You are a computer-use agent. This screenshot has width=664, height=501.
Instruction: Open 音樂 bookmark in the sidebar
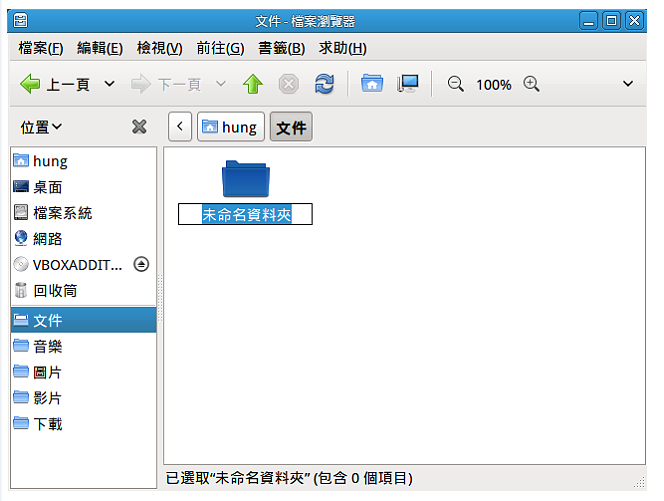[x=83, y=346]
